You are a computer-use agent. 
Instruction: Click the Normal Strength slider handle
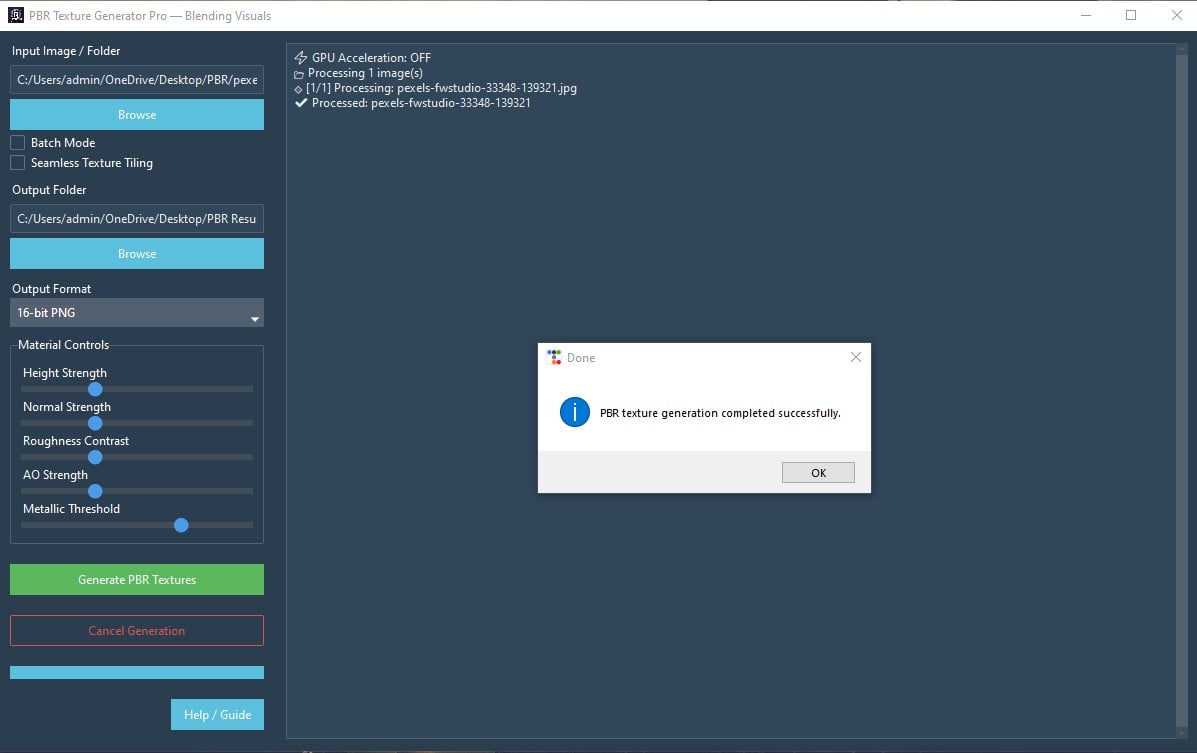(x=95, y=423)
